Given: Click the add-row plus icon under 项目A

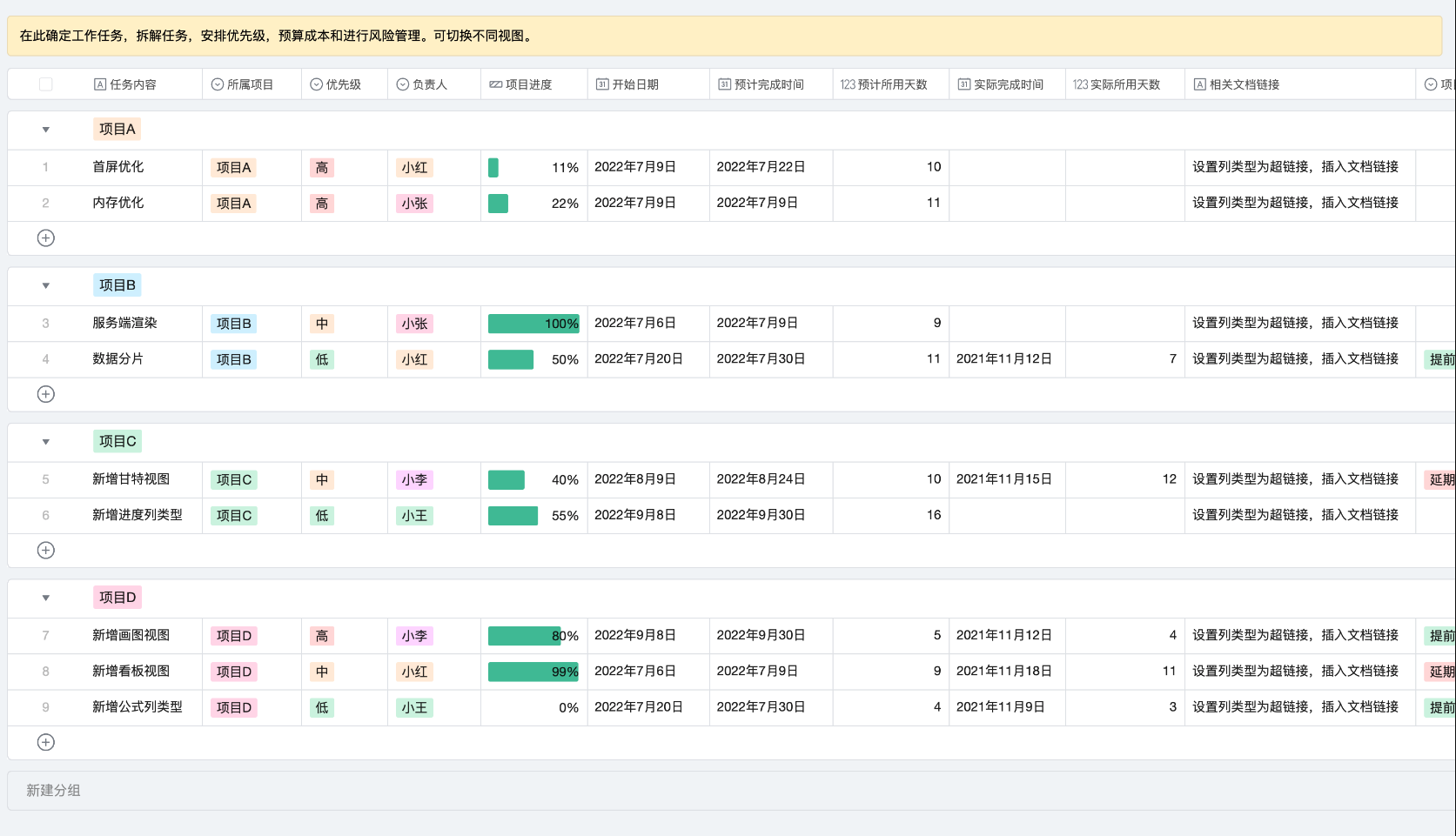Looking at the screenshot, I should click(46, 238).
